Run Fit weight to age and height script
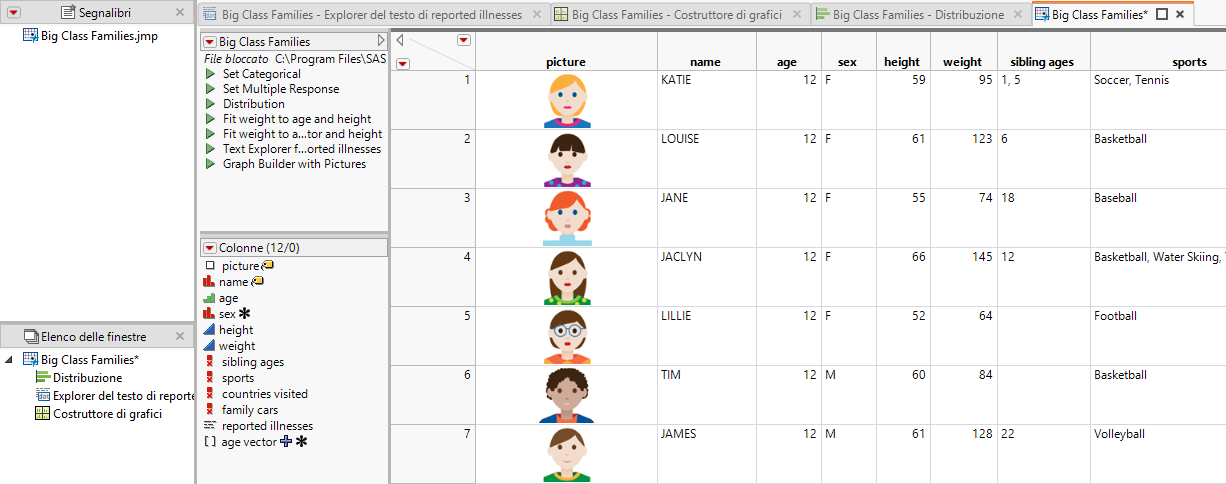The width and height of the screenshot is (1226, 484). (x=210, y=119)
